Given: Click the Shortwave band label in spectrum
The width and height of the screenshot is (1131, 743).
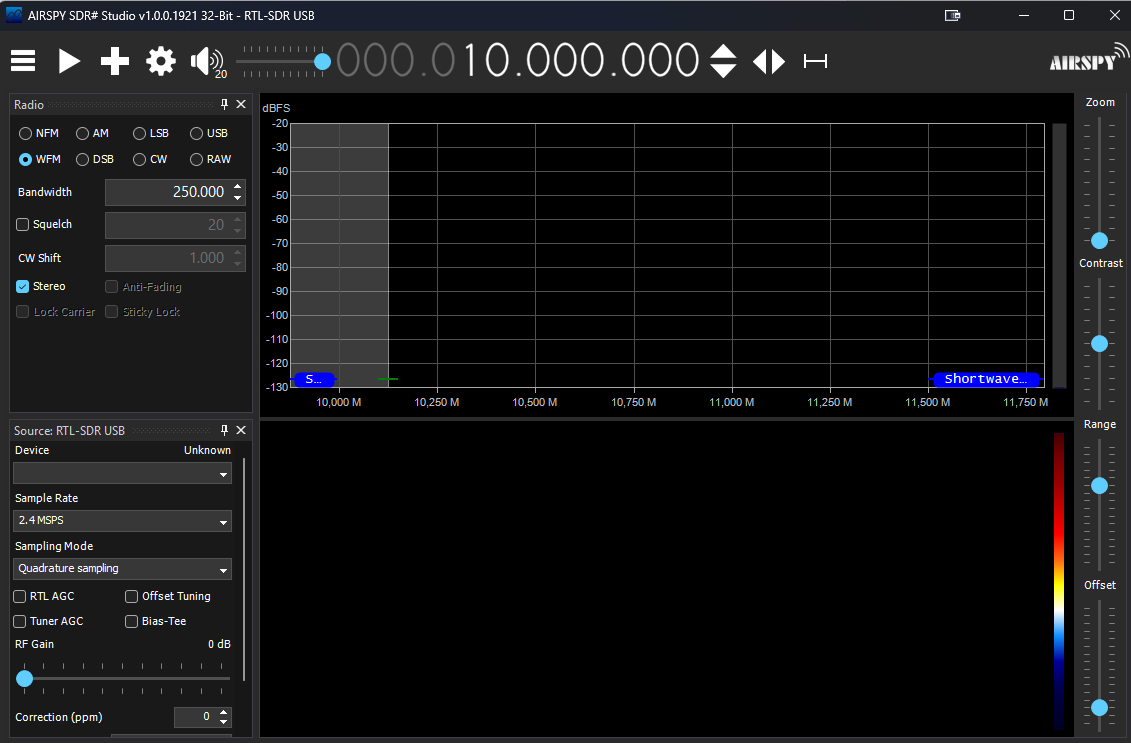Looking at the screenshot, I should tap(985, 379).
